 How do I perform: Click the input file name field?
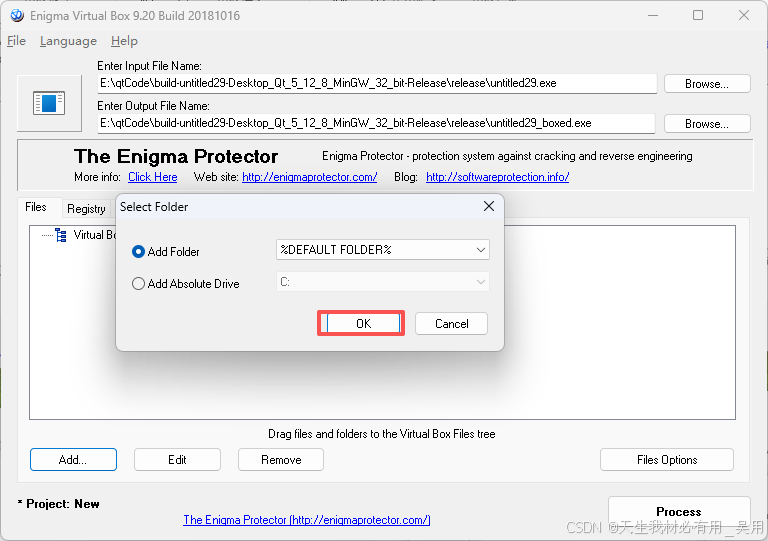click(x=377, y=83)
